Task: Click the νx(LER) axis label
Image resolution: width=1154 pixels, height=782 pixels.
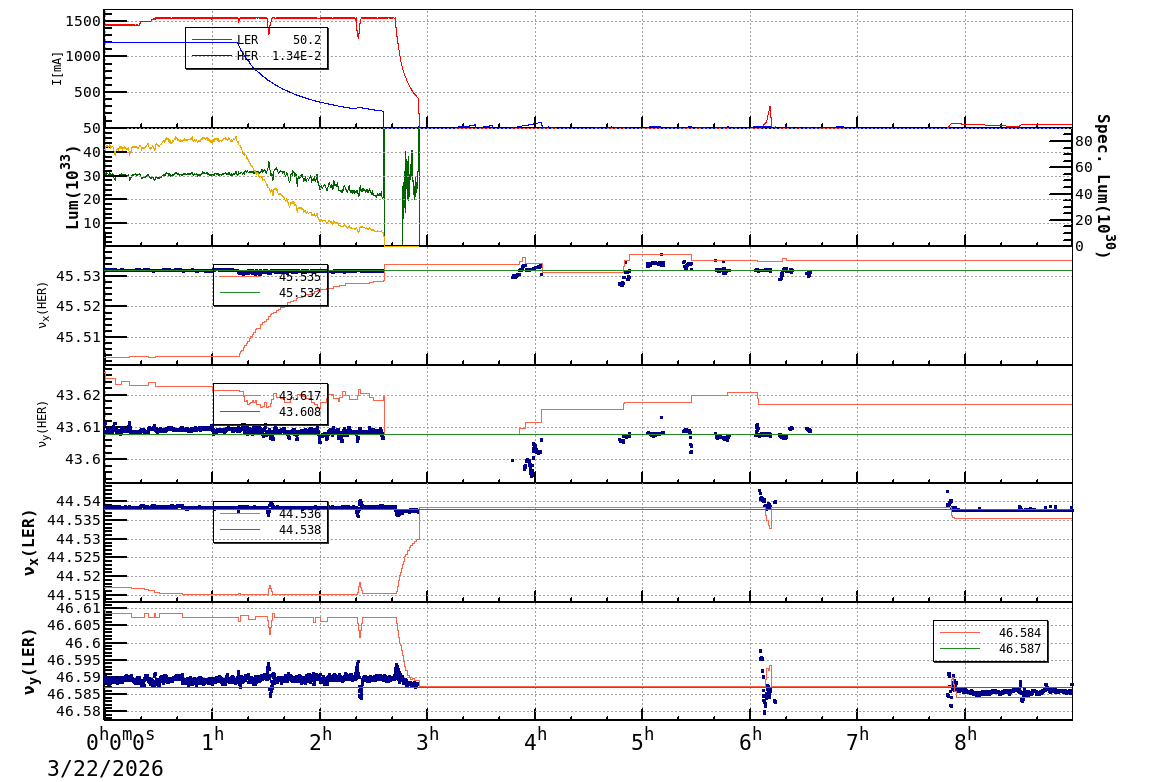Action: click(x=30, y=542)
